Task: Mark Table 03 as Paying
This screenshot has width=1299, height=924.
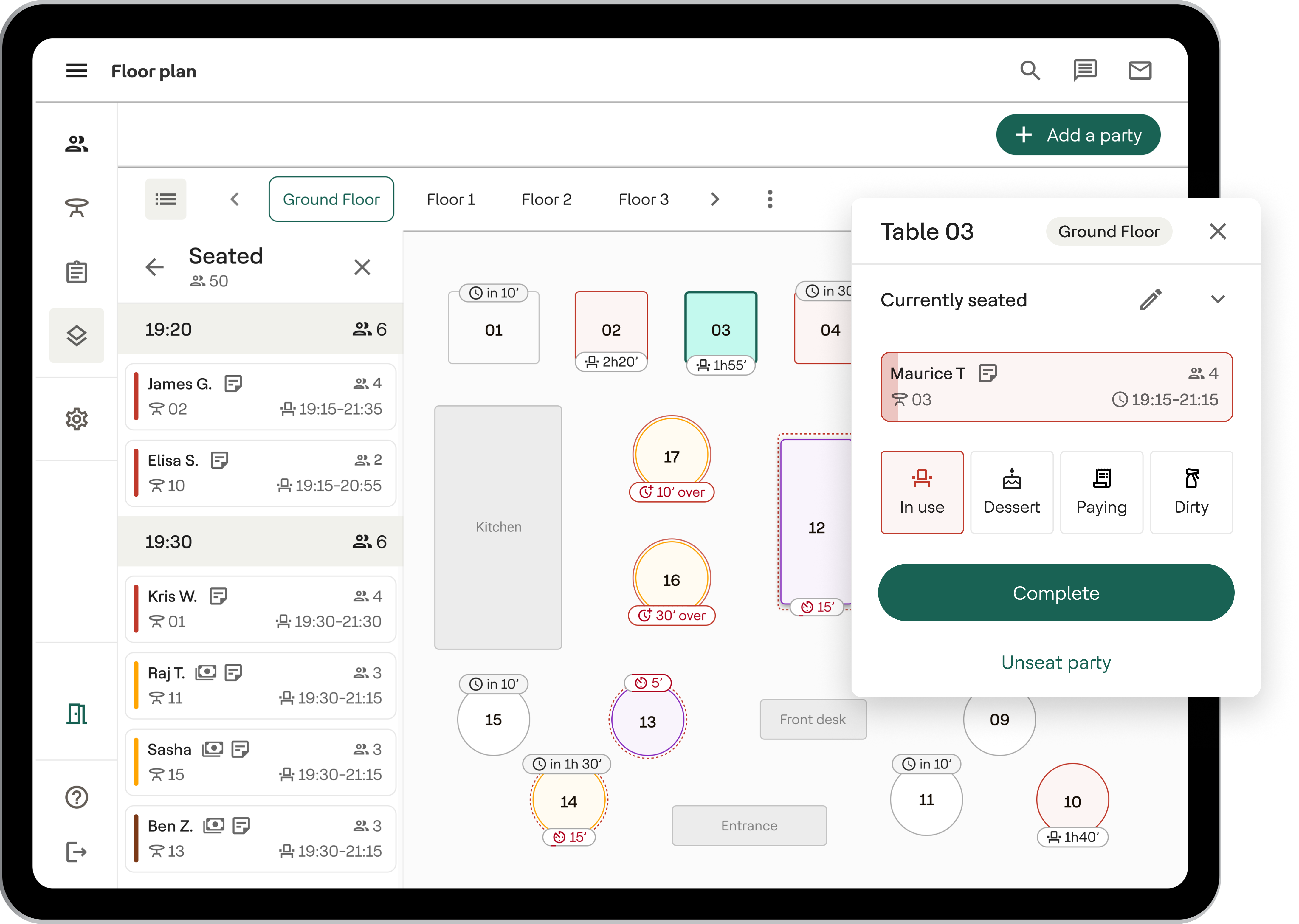Action: pyautogui.click(x=1102, y=492)
